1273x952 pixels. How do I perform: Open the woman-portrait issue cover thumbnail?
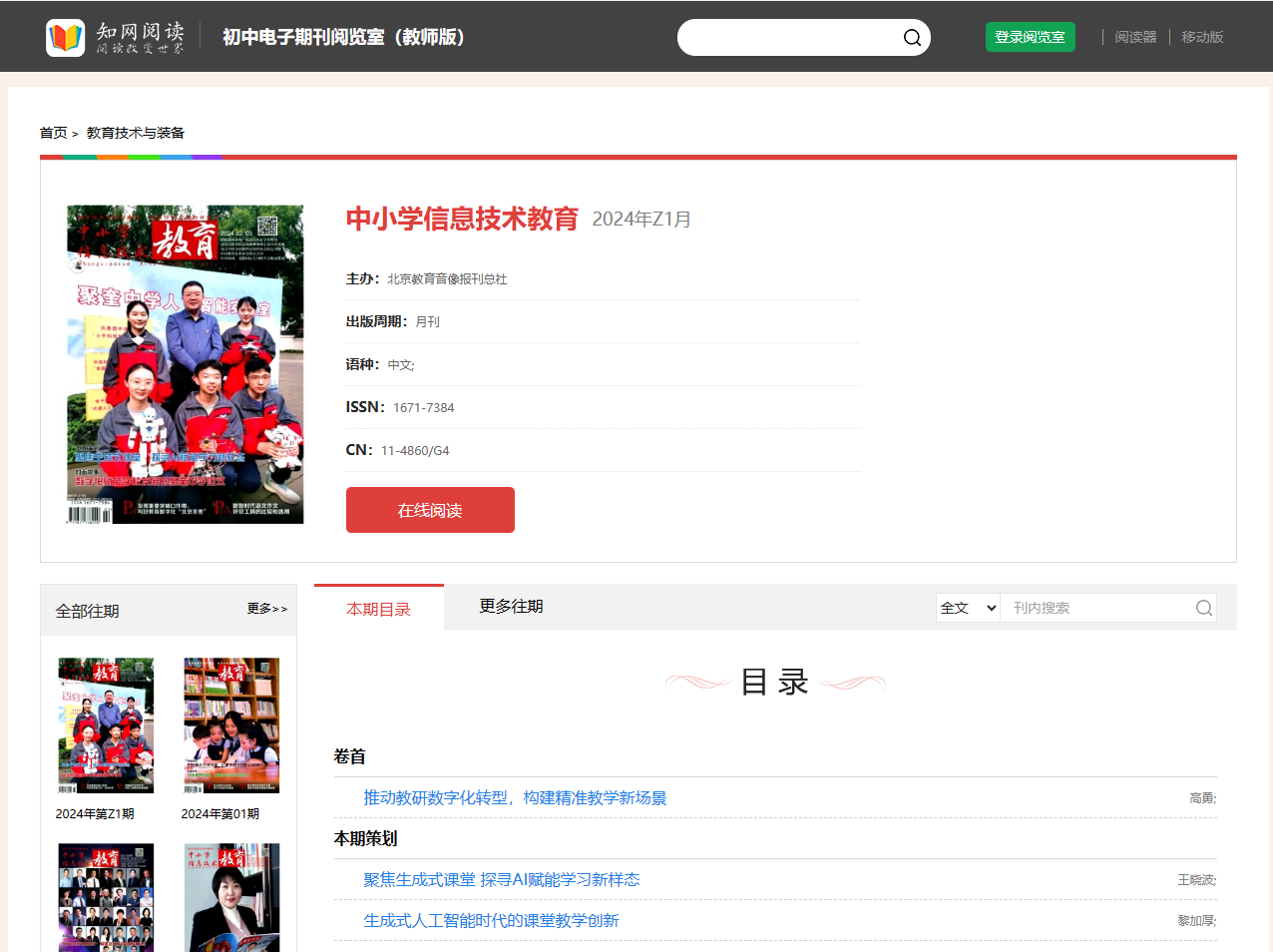pos(231,897)
